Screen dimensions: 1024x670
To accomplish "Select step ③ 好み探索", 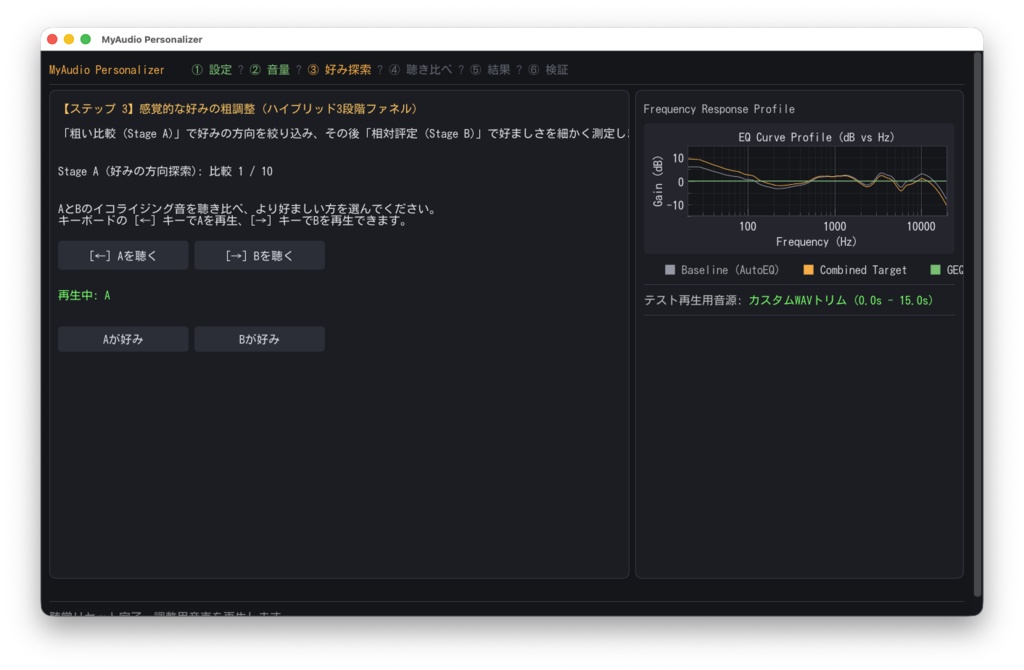I will coord(339,70).
